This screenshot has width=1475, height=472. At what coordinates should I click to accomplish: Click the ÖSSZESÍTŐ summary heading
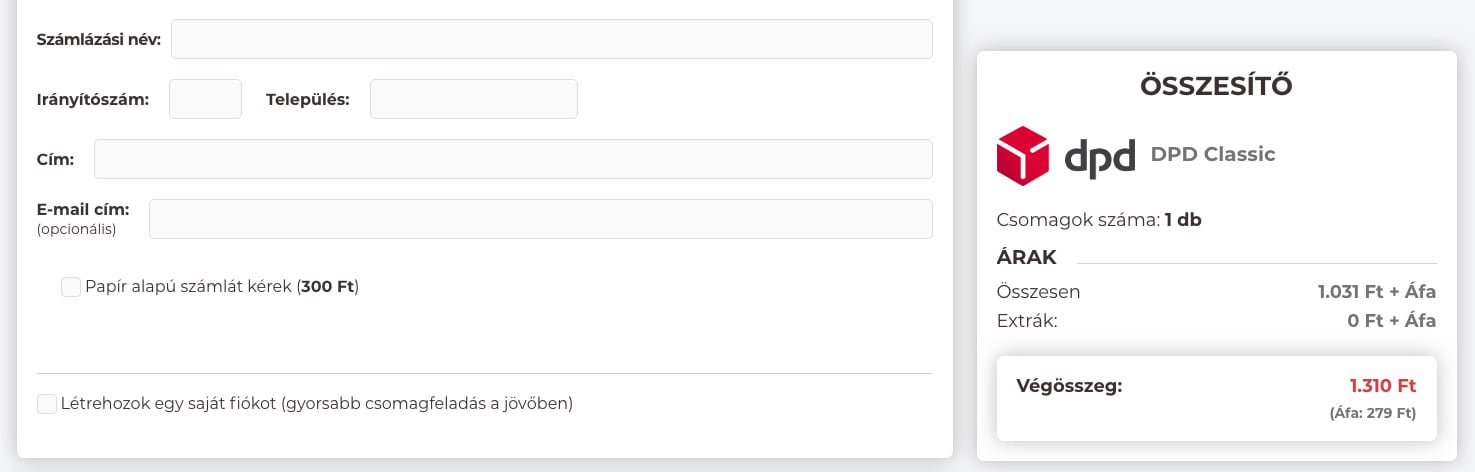[x=1216, y=86]
